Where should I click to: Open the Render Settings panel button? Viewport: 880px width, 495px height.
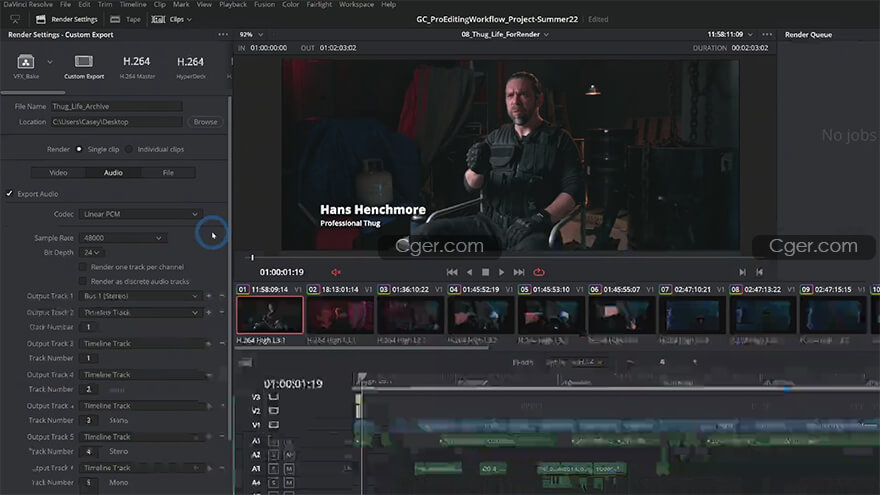coord(67,19)
